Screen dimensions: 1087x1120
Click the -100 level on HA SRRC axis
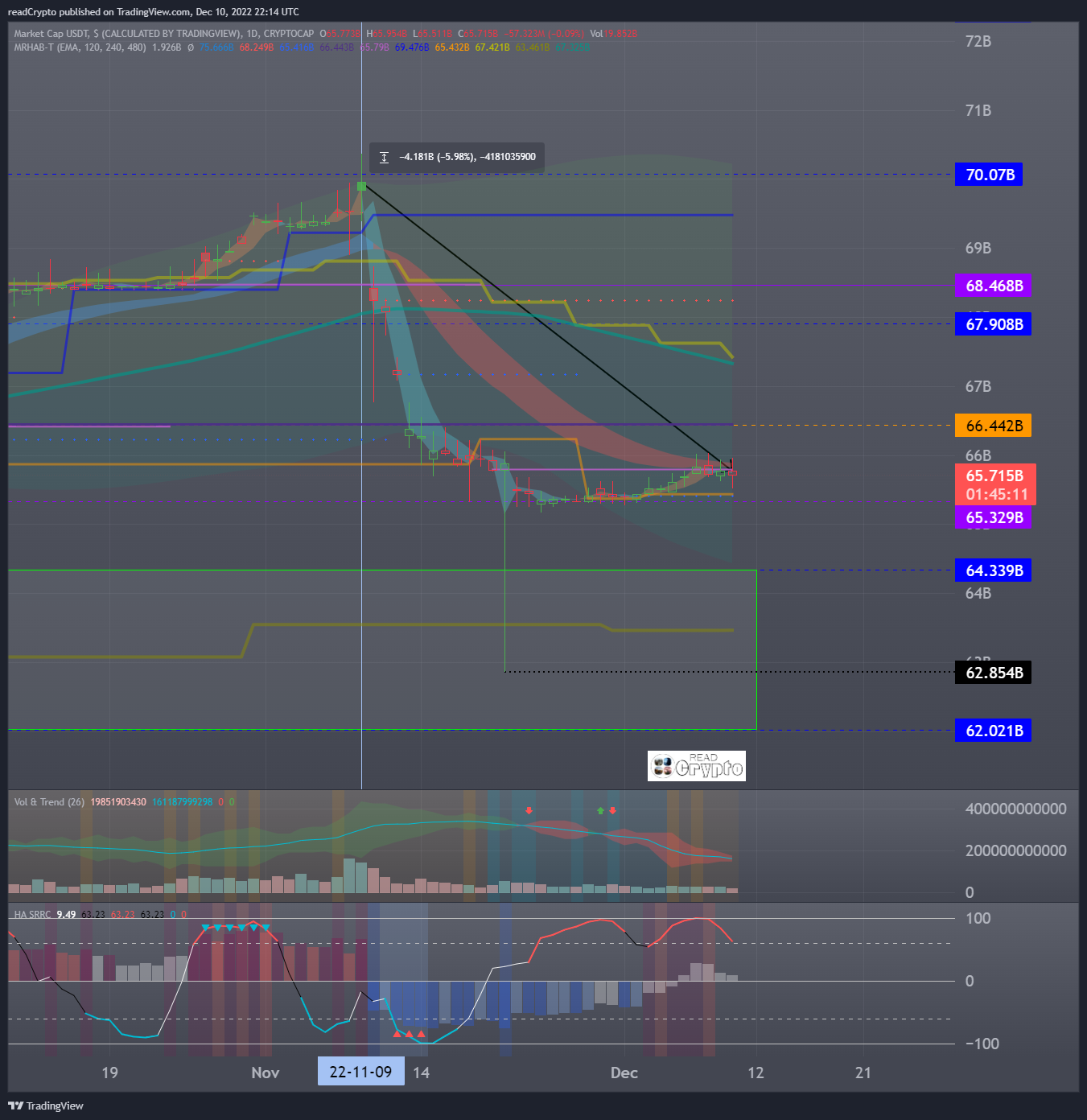click(x=982, y=1044)
